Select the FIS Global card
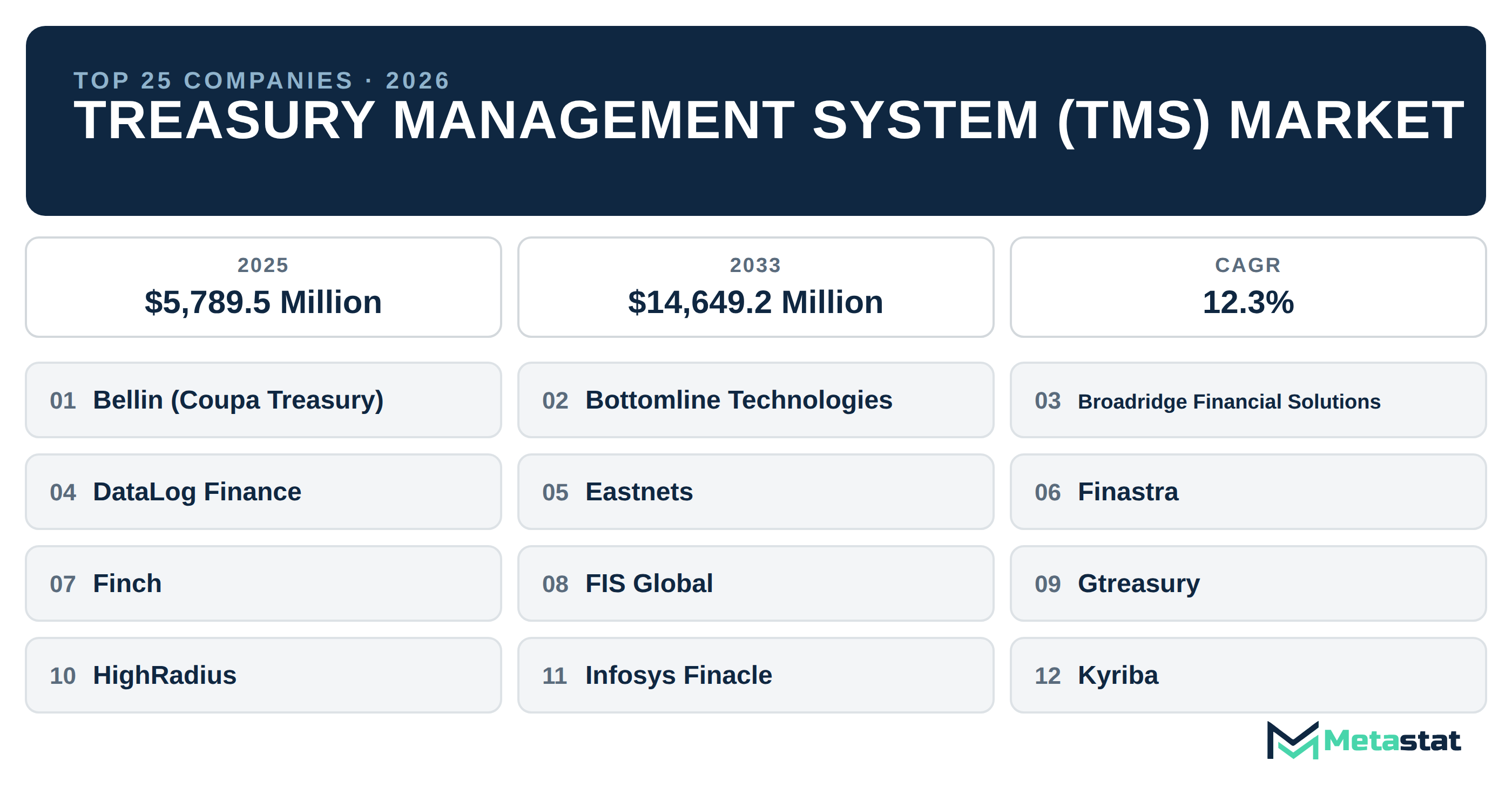1512x788 pixels. (x=755, y=584)
